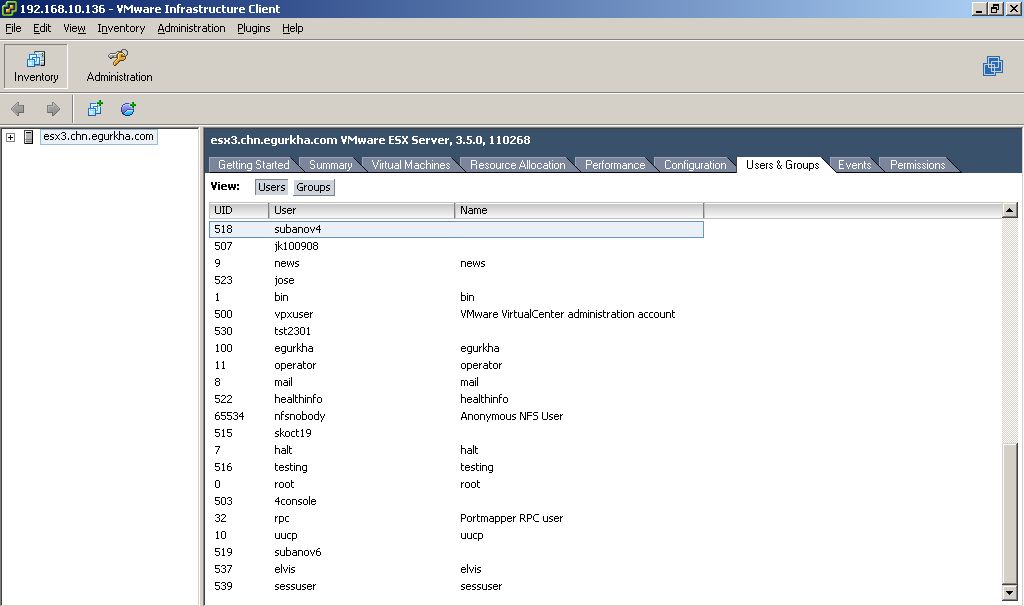Switch to the Events tab
This screenshot has width=1024, height=606.
[x=854, y=165]
